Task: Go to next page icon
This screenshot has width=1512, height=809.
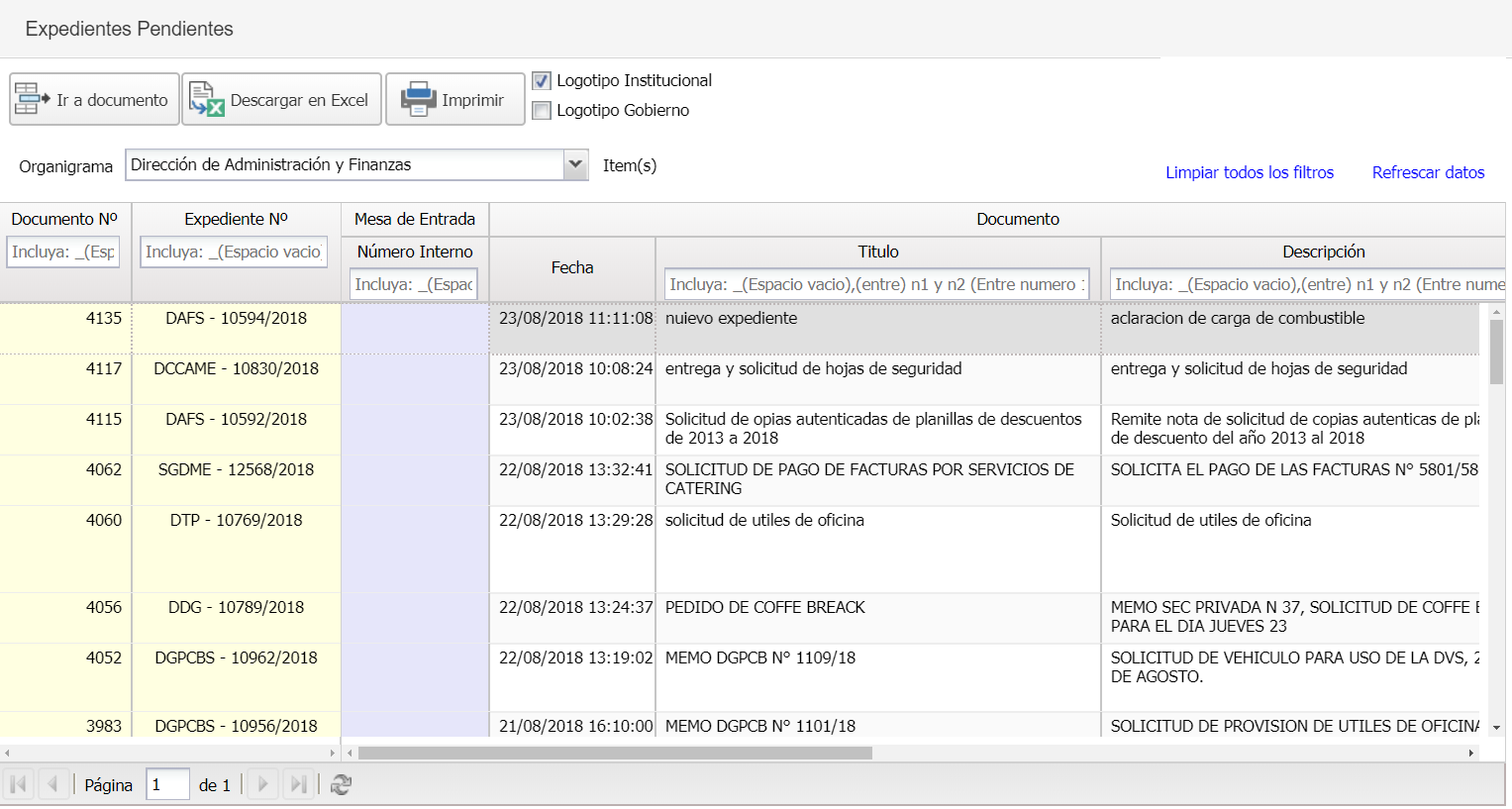Action: (x=262, y=784)
